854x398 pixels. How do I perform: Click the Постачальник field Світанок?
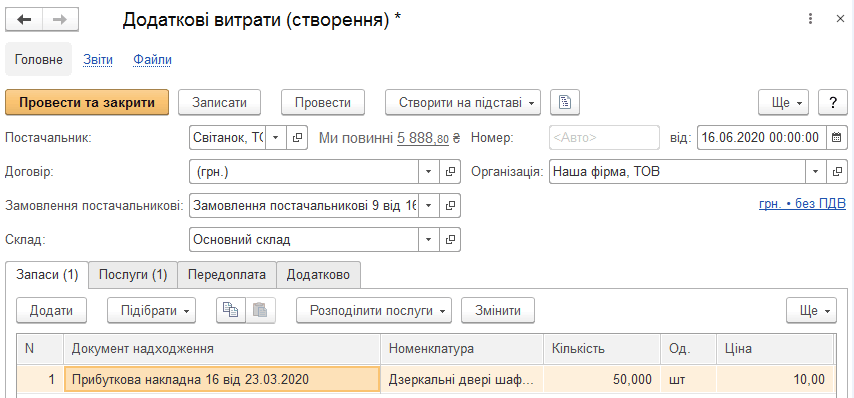point(228,138)
